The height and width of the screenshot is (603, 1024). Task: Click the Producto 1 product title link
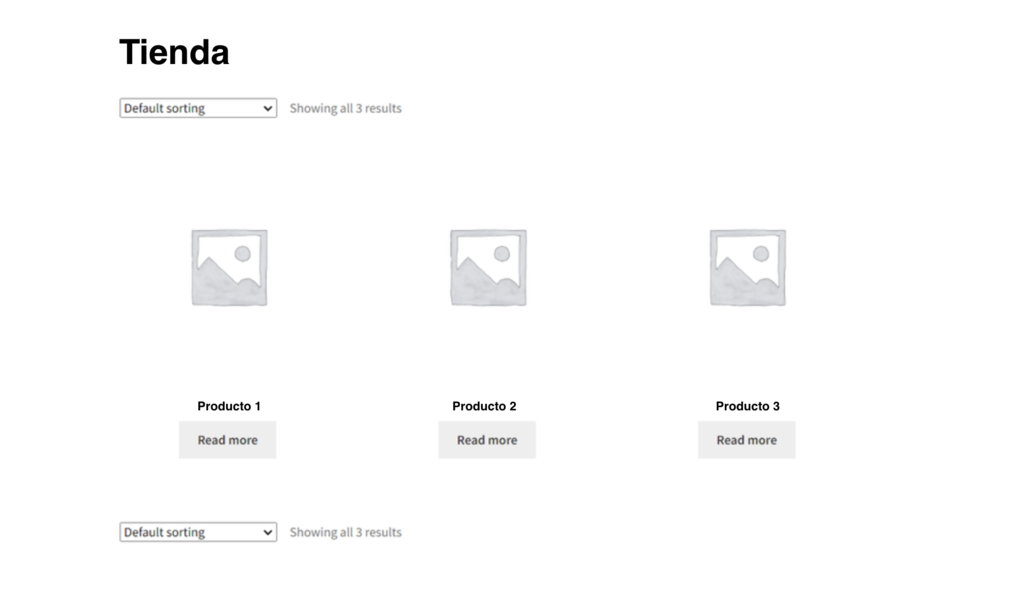point(228,406)
